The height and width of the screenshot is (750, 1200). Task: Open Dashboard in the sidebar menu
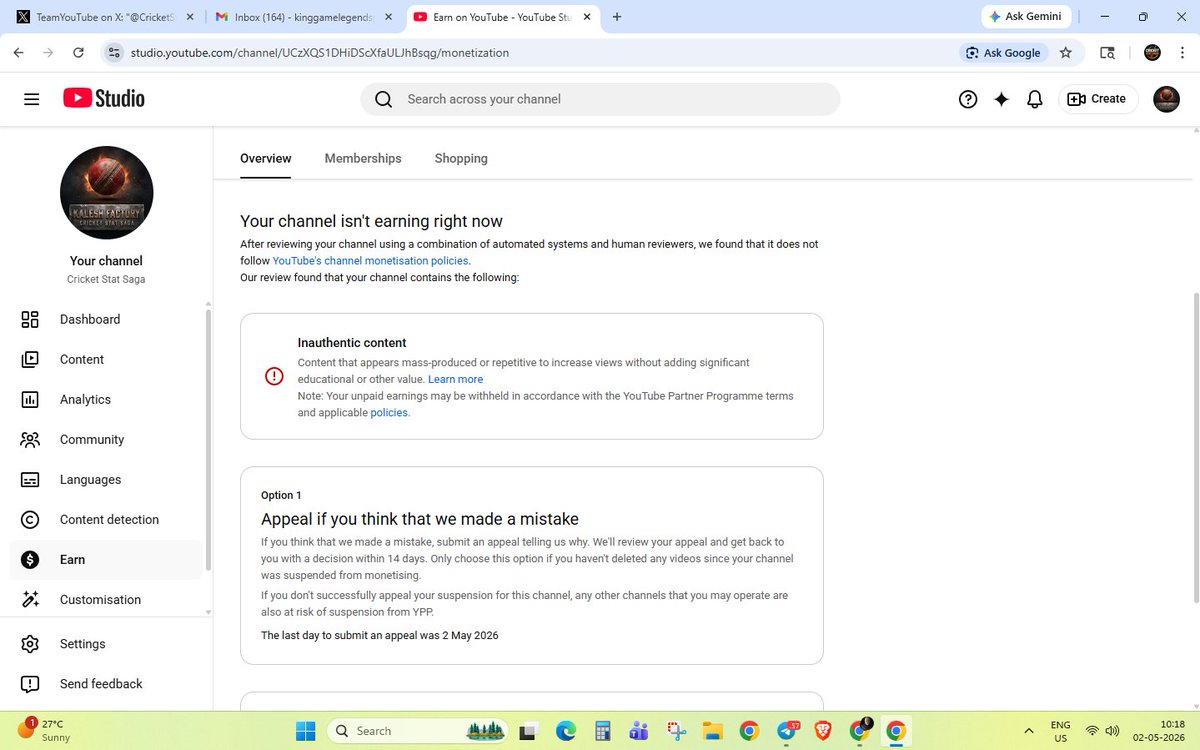pyautogui.click(x=106, y=319)
